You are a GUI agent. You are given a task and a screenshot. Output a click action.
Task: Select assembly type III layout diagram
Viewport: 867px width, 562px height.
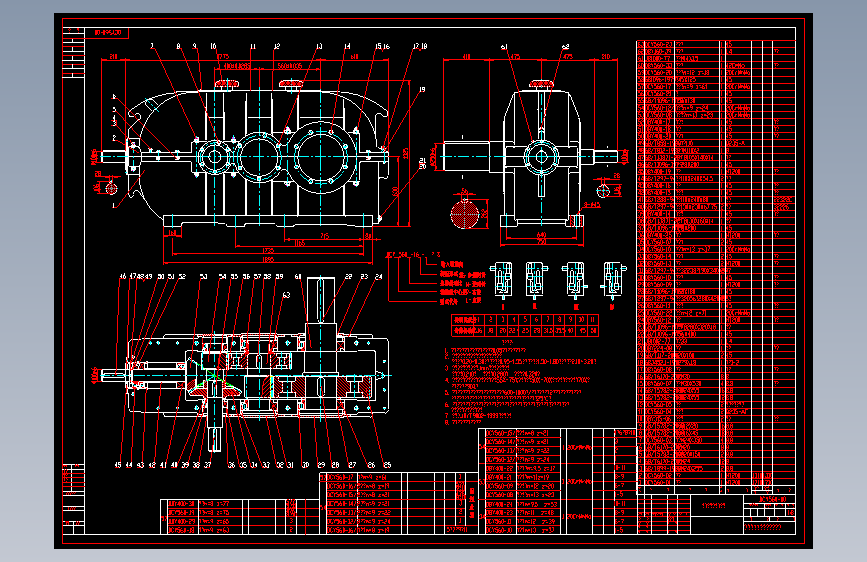coord(575,279)
